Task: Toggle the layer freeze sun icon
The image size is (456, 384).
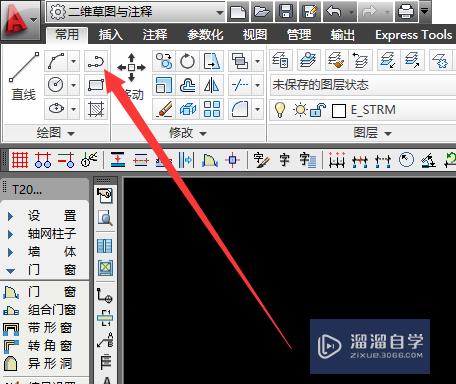Action: [300, 110]
